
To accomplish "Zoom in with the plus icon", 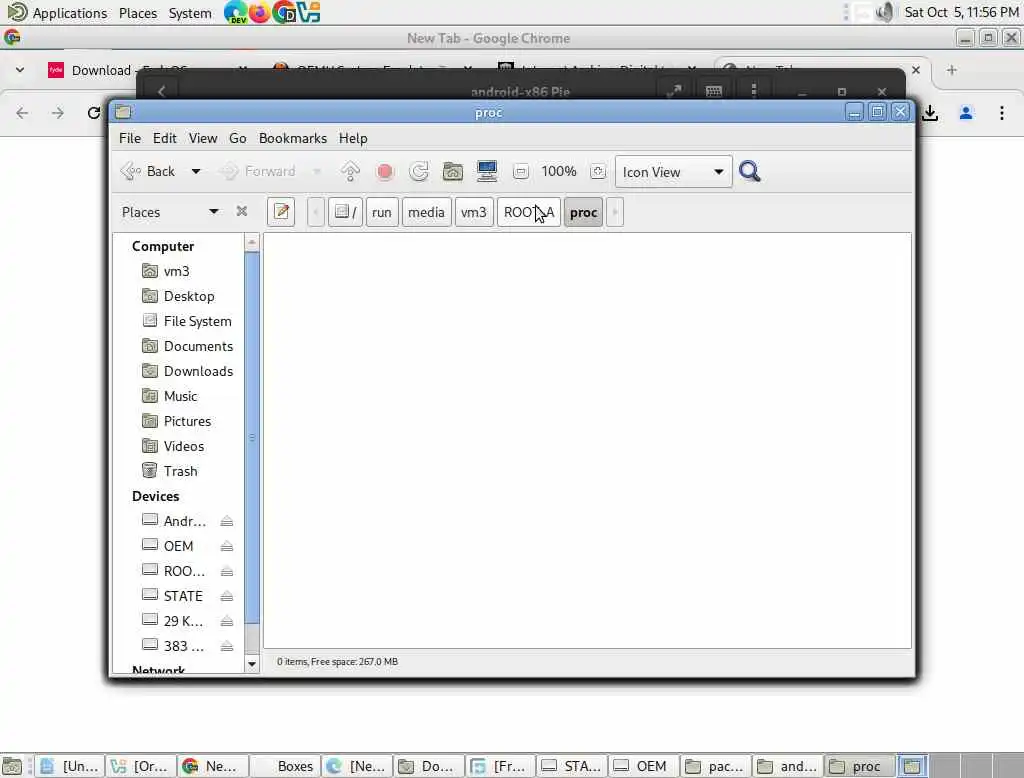I will pos(598,172).
